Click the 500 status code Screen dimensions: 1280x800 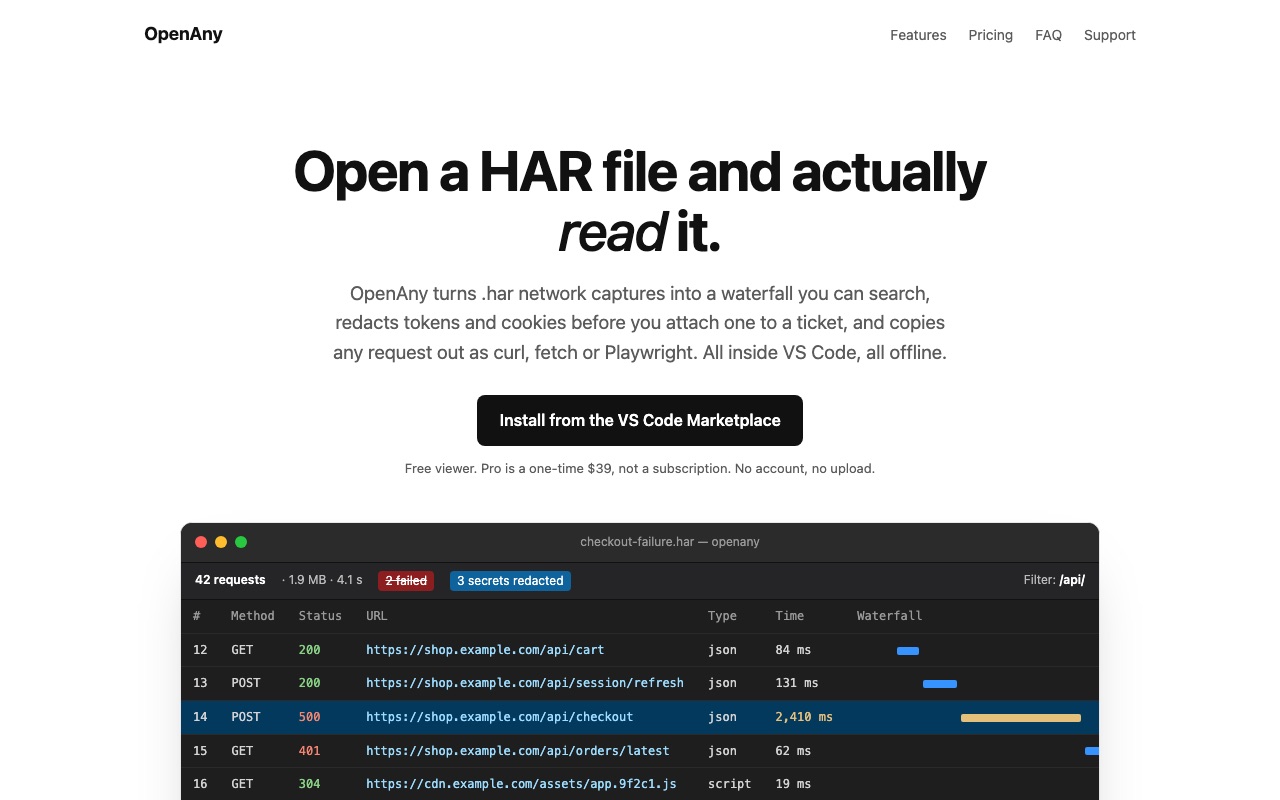pos(309,717)
